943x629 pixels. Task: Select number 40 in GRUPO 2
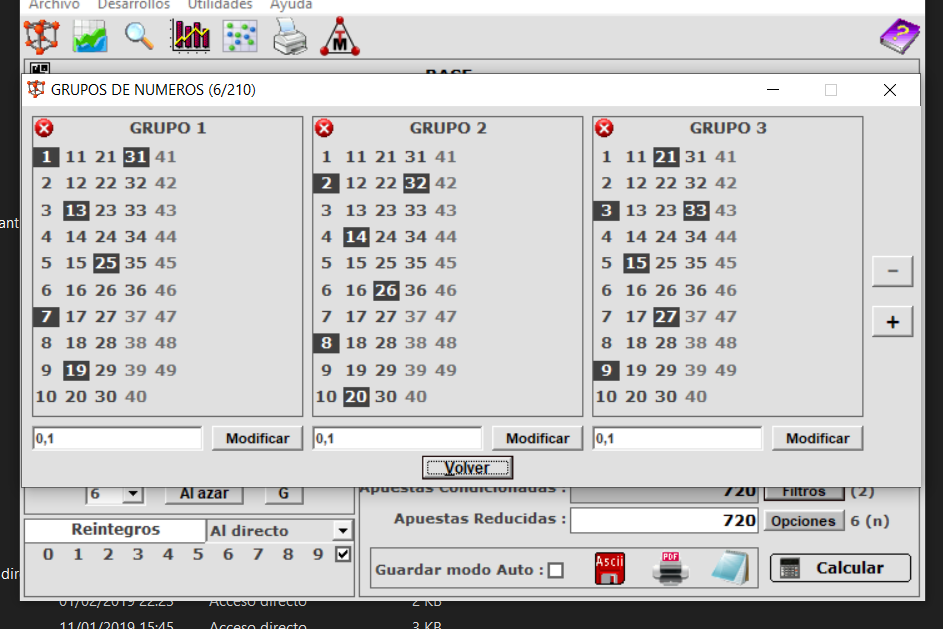coord(416,396)
